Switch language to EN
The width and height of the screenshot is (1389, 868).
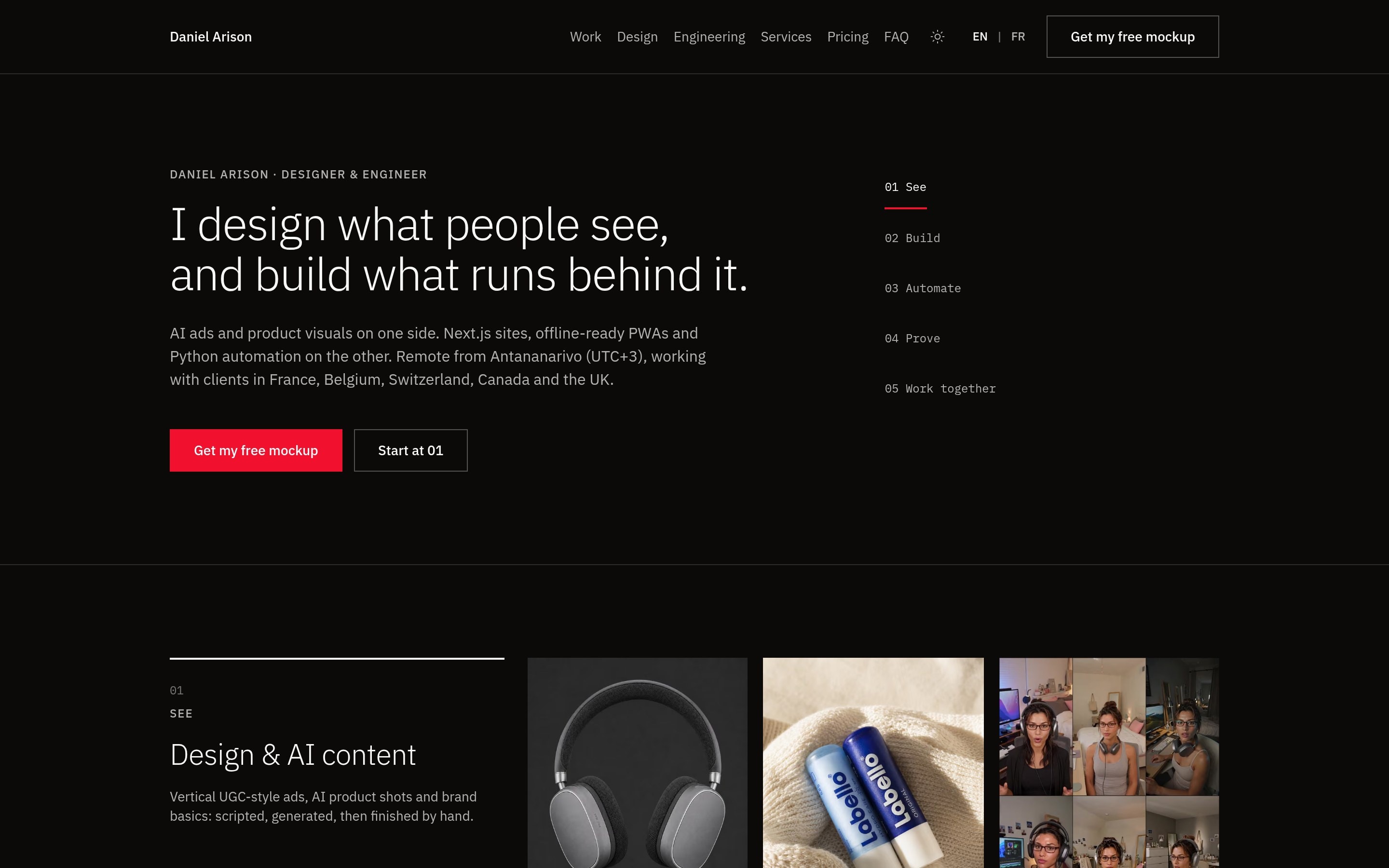click(980, 37)
